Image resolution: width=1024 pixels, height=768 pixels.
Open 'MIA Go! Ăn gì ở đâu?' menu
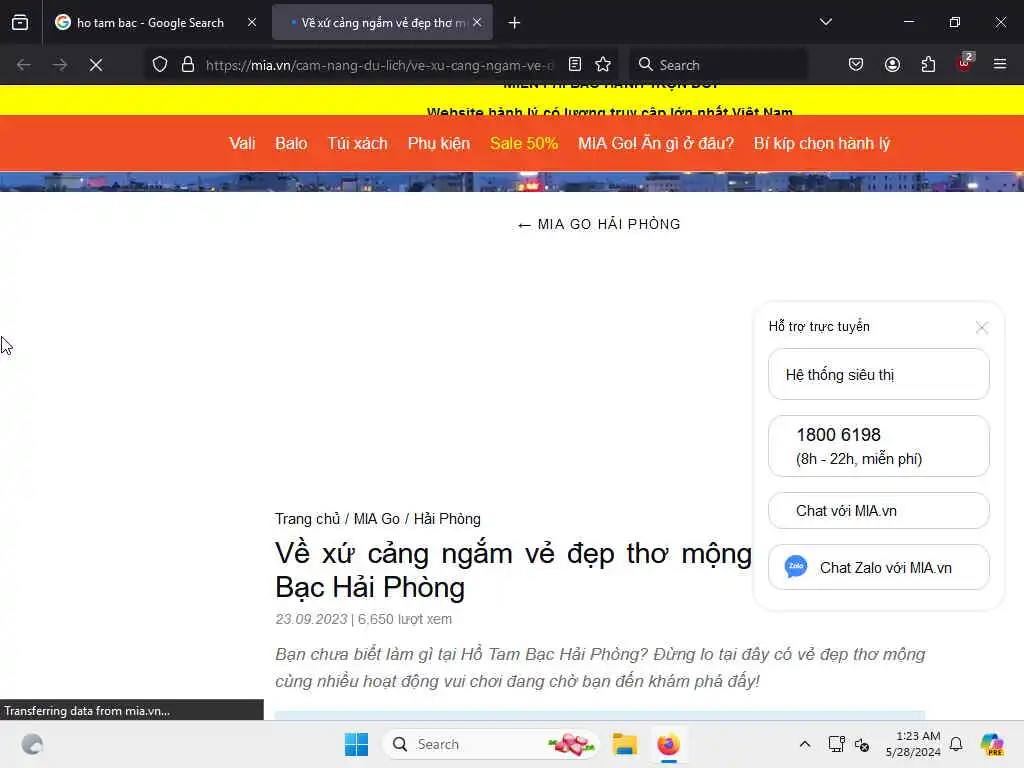point(656,144)
